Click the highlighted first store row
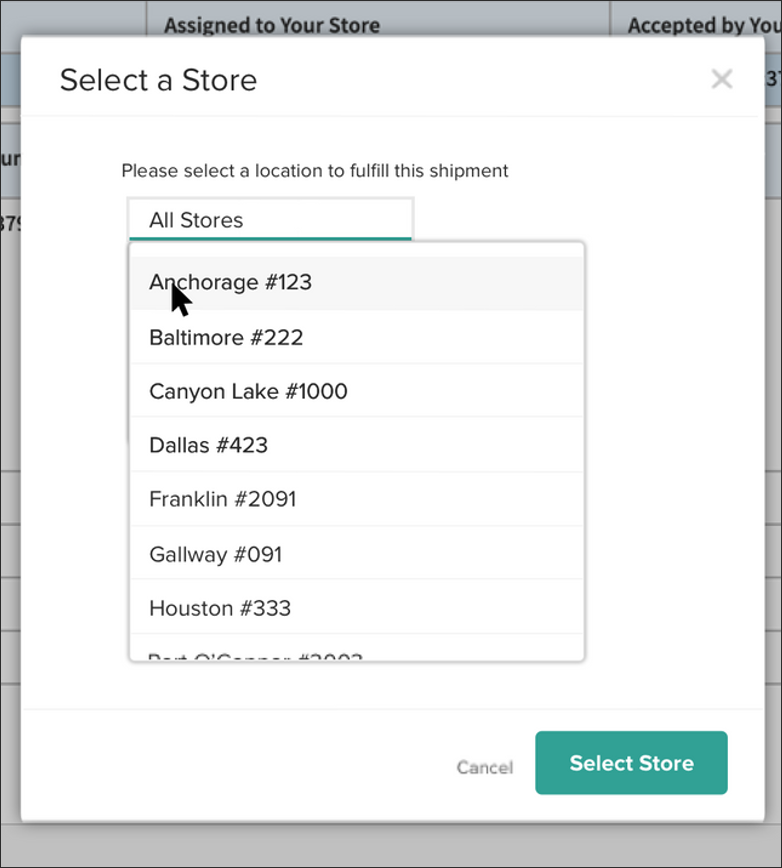 355,282
